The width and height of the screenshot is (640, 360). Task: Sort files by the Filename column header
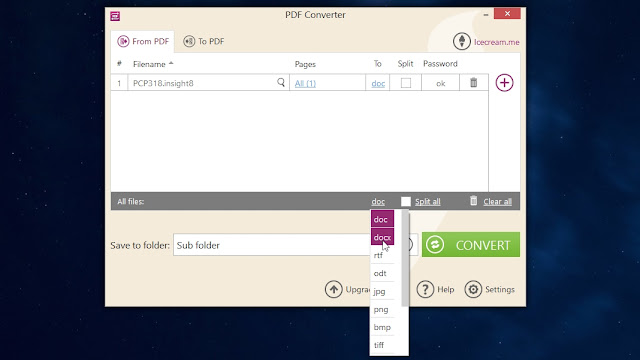(153, 64)
